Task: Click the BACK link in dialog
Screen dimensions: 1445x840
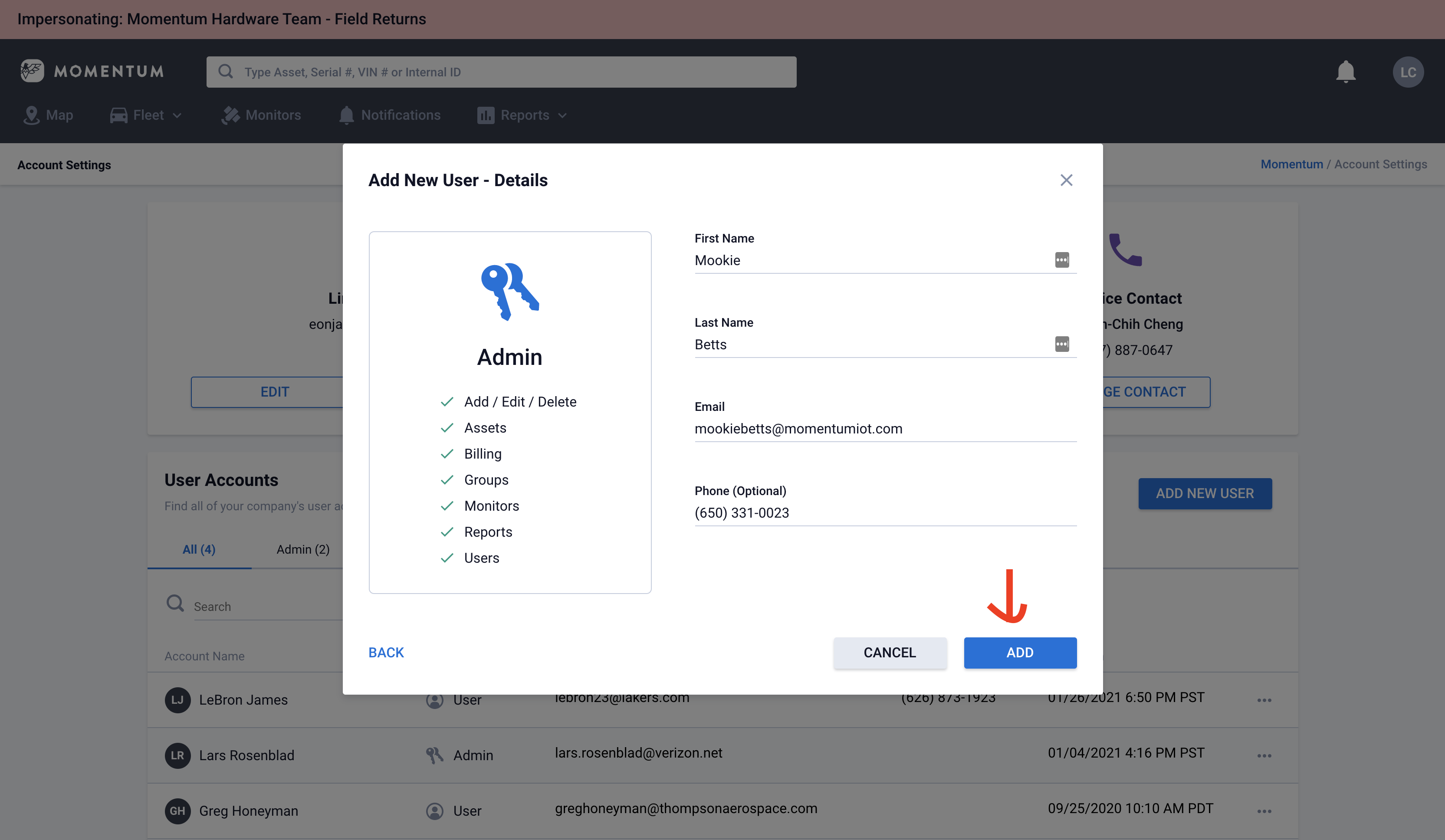Action: coord(386,653)
